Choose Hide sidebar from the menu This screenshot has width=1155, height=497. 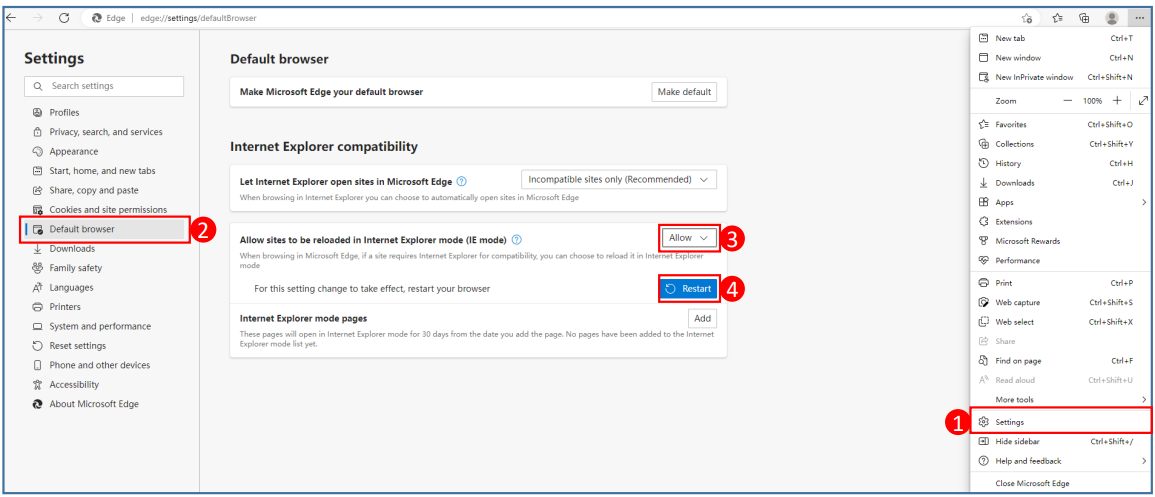(x=1059, y=441)
